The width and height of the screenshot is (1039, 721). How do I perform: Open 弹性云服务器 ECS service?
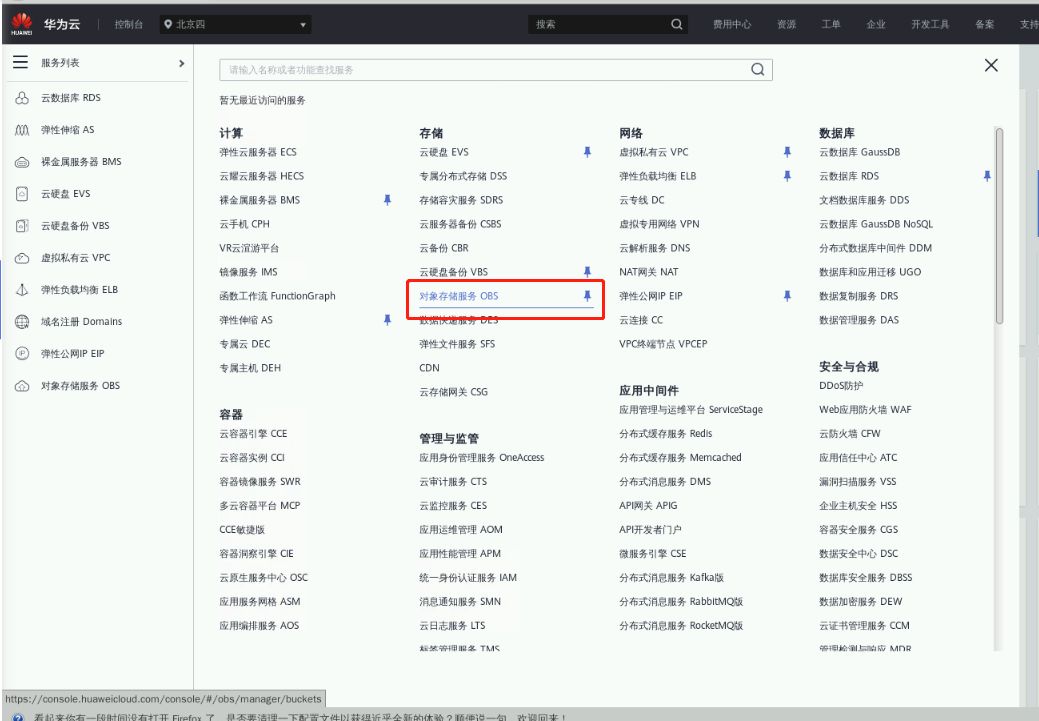tap(258, 152)
